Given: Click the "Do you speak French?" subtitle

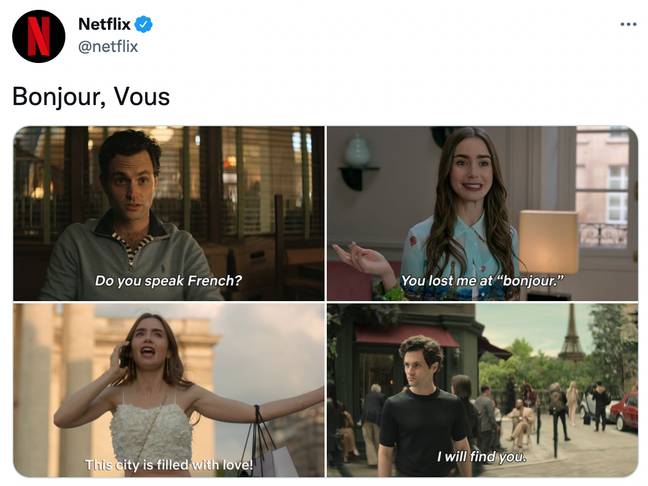Looking at the screenshot, I should [168, 281].
